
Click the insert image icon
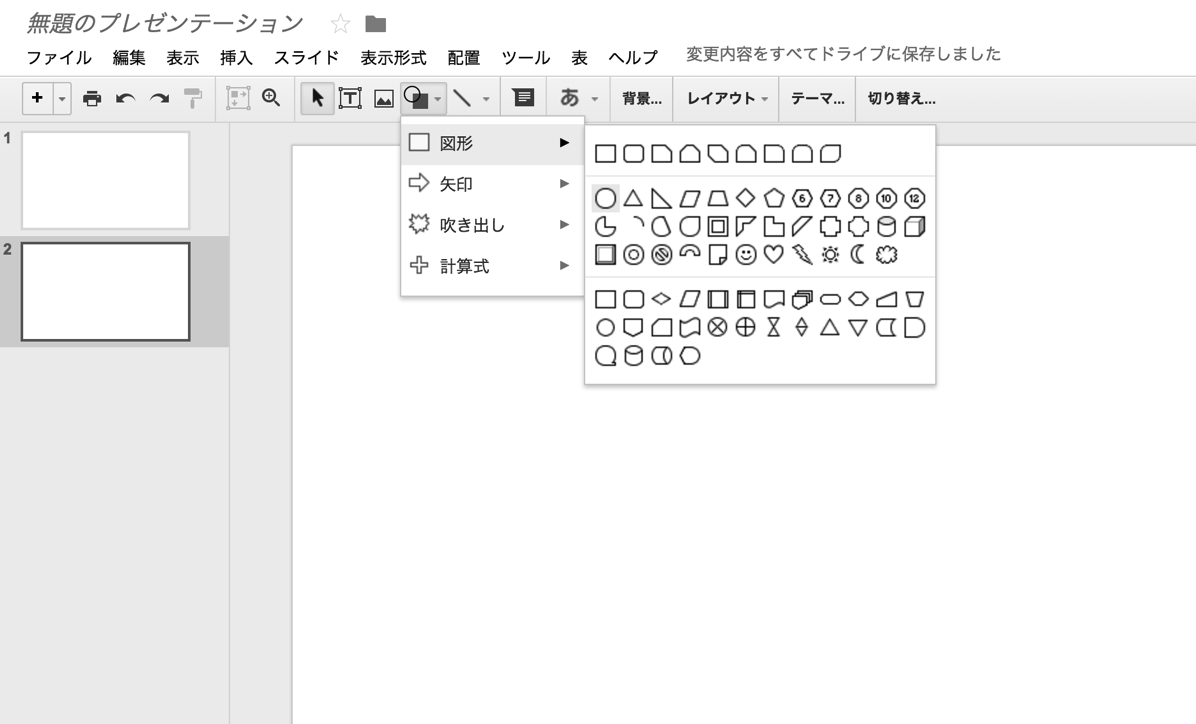(383, 97)
